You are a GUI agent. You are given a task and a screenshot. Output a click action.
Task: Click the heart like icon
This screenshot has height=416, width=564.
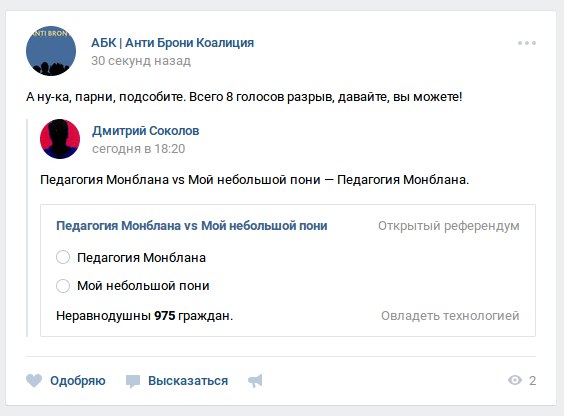point(34,380)
